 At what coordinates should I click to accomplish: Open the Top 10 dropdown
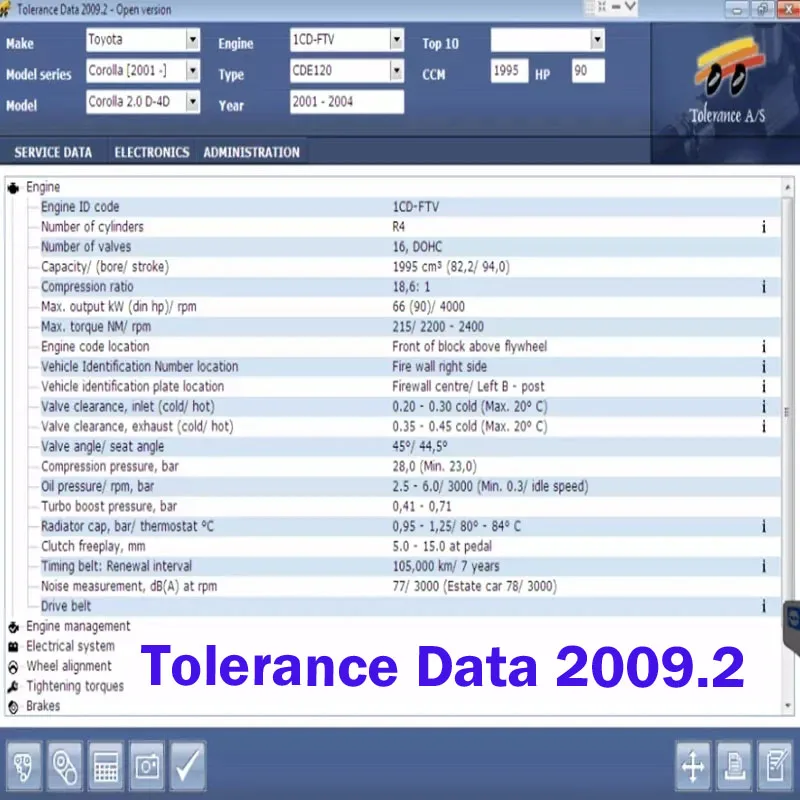coord(597,40)
